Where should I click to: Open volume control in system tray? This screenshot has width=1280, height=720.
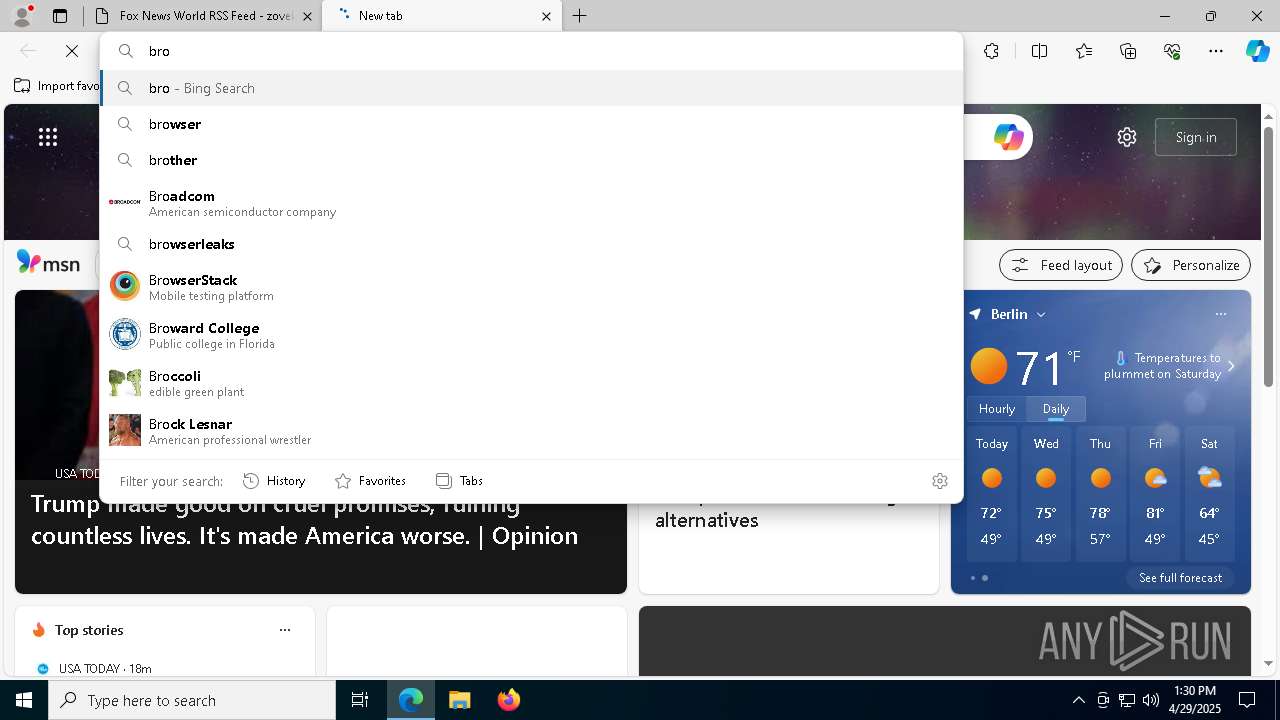(x=1151, y=700)
